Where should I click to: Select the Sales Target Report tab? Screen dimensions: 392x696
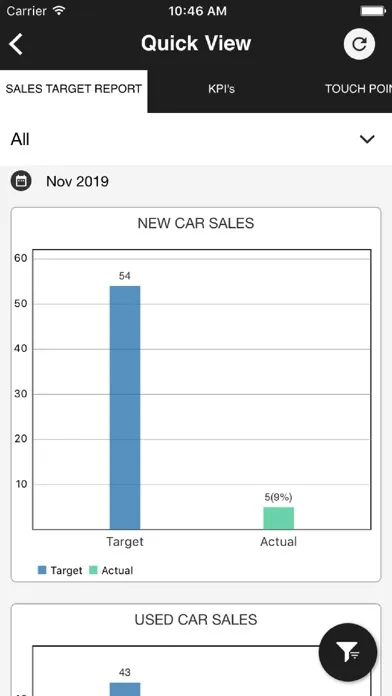(74, 89)
